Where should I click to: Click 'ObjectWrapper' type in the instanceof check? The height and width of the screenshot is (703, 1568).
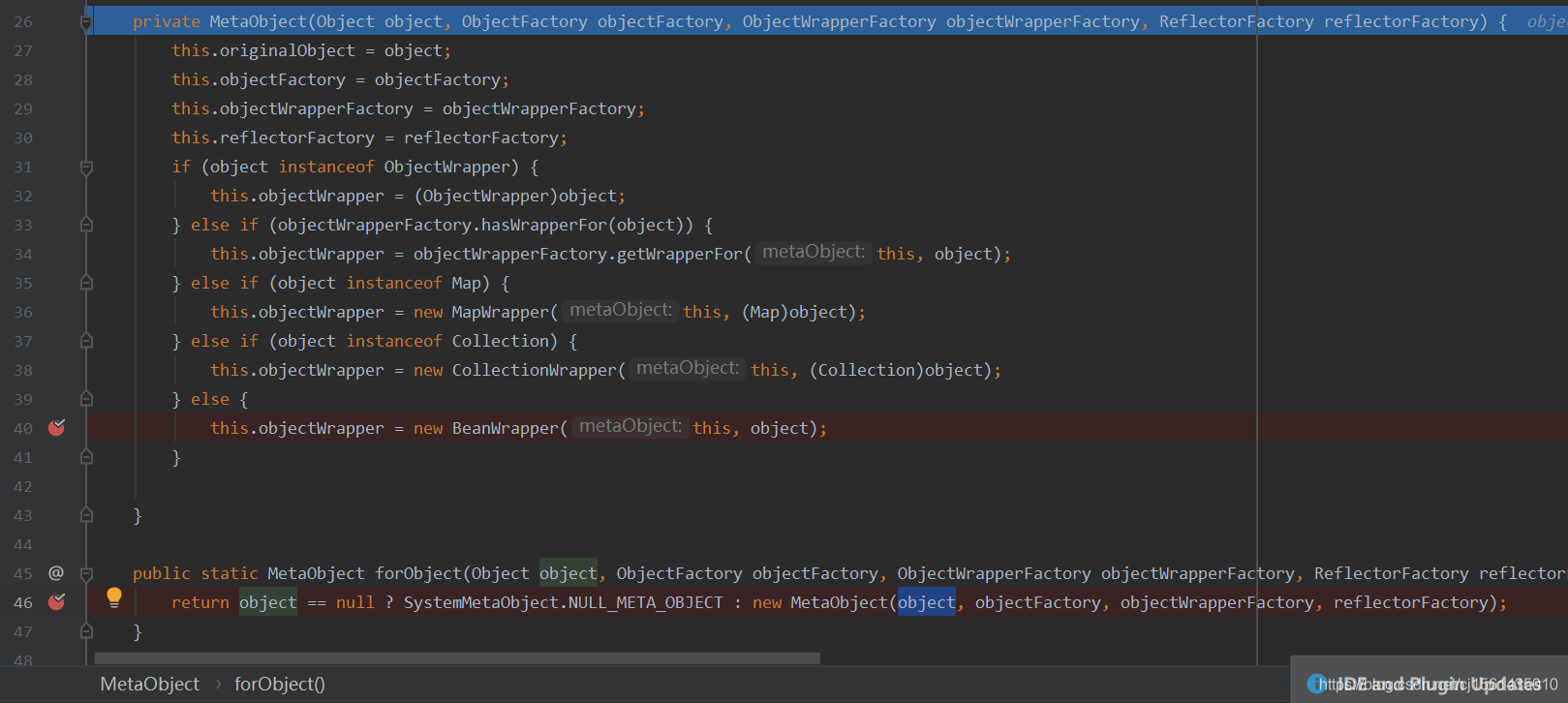446,167
